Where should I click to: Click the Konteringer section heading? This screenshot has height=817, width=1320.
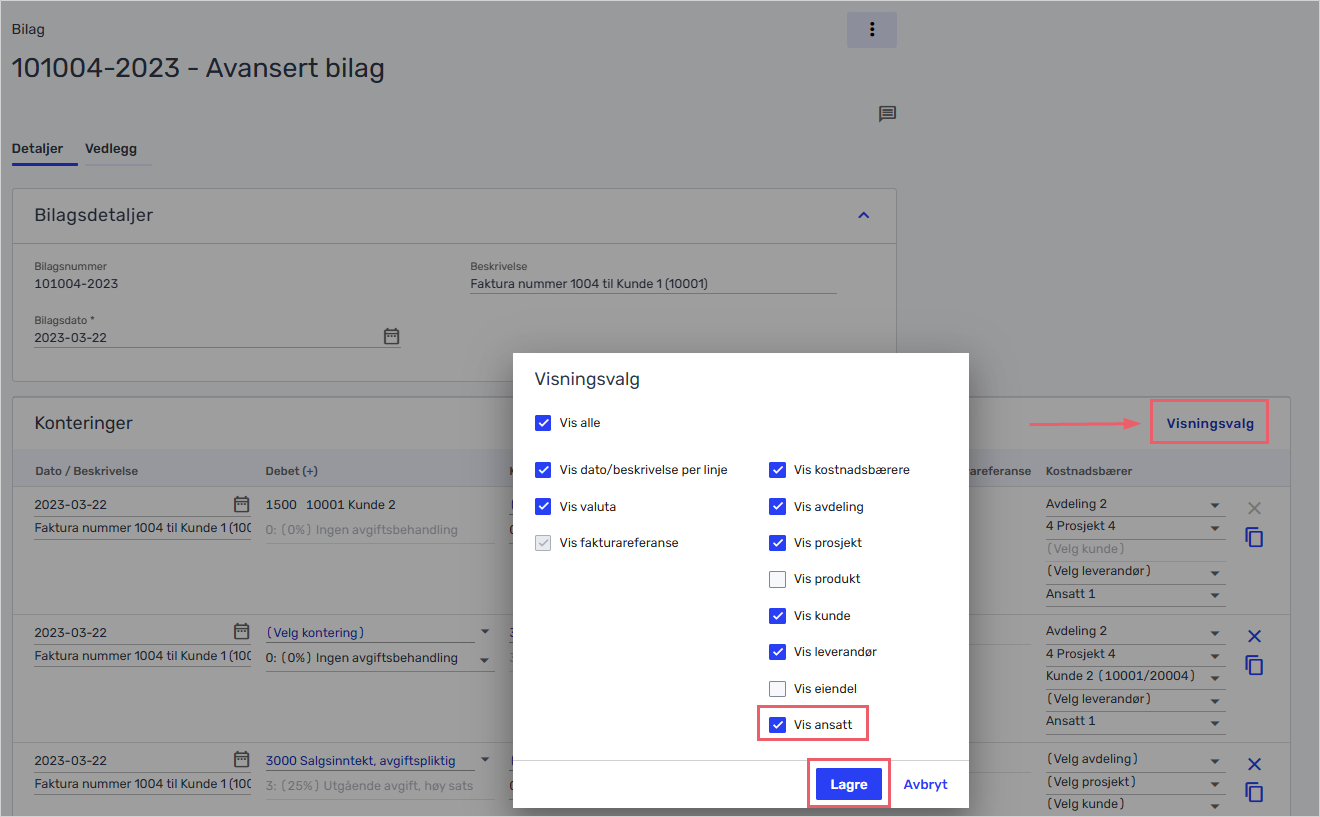pos(83,423)
